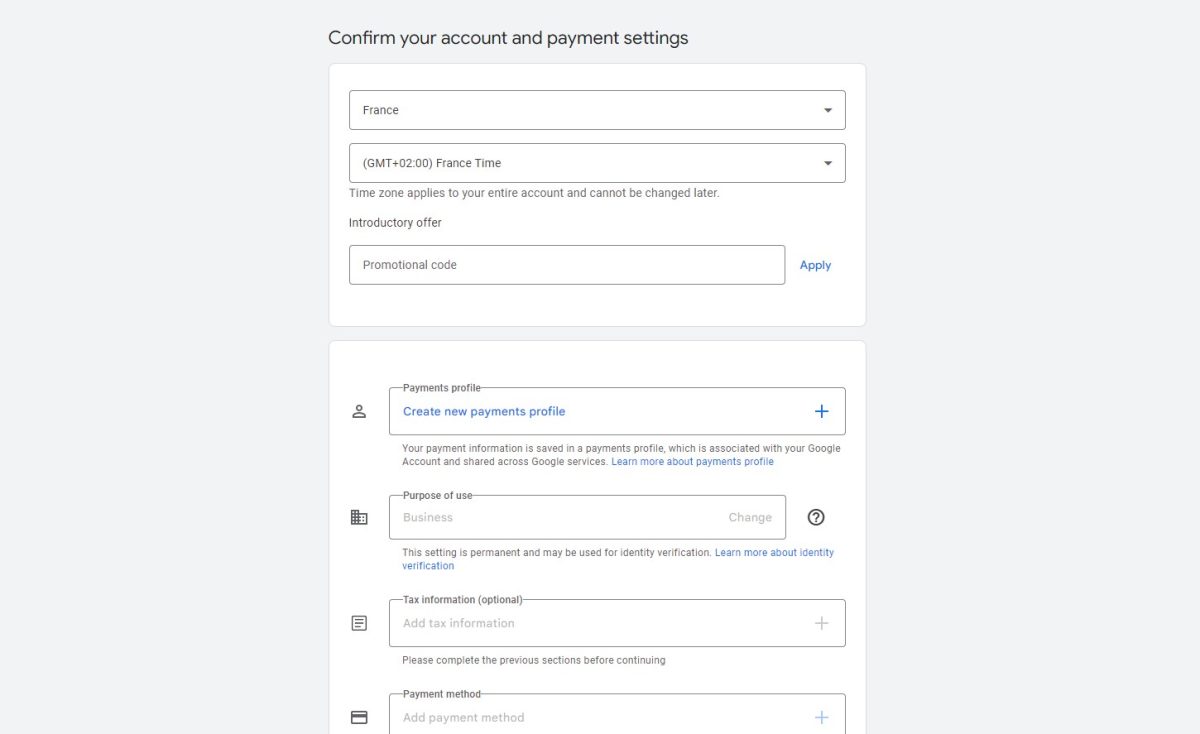The width and height of the screenshot is (1200, 734).
Task: Open Learn more about identity verification link
Action: (x=618, y=559)
